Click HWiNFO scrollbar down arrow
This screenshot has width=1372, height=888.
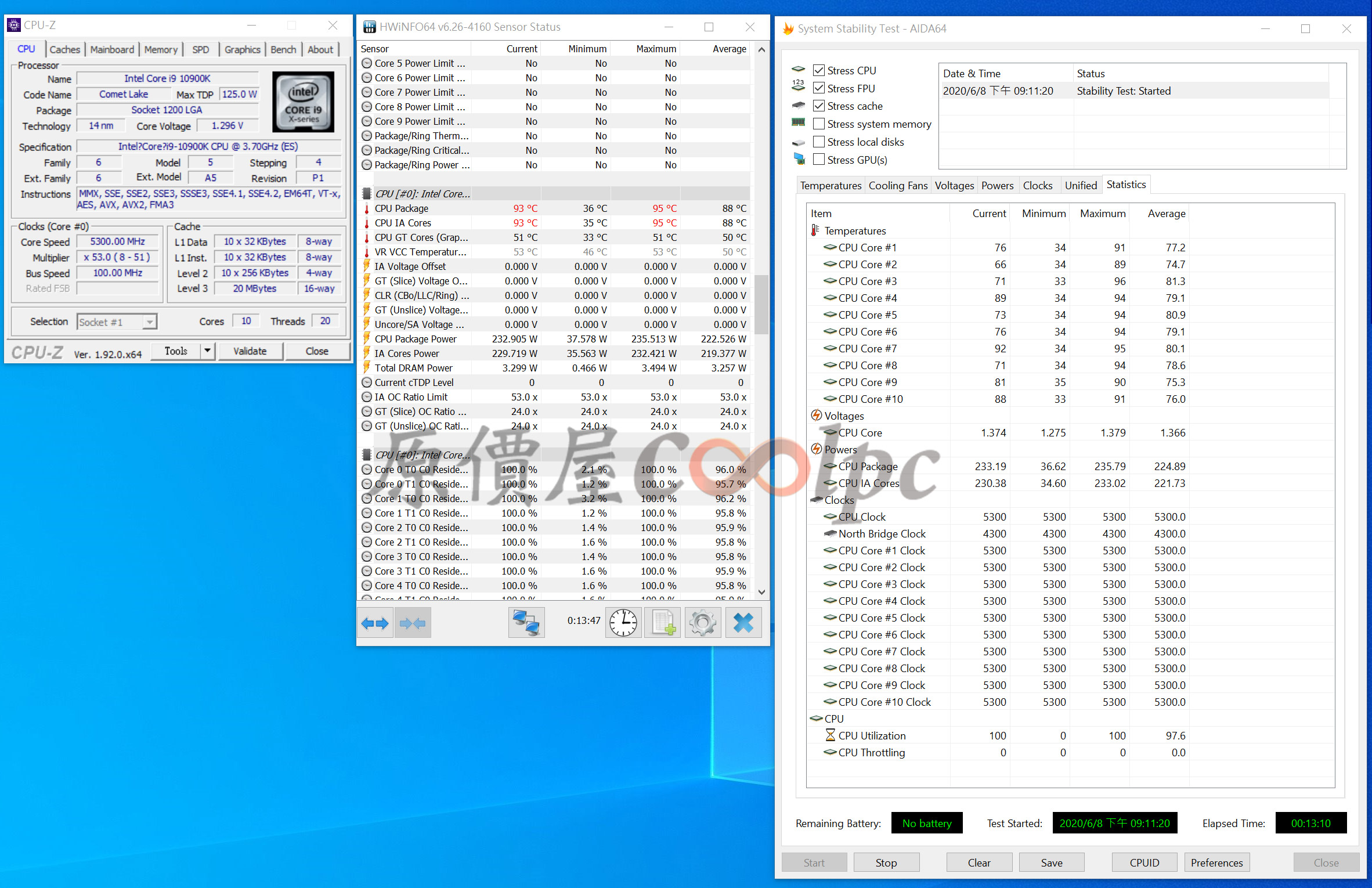click(x=762, y=592)
